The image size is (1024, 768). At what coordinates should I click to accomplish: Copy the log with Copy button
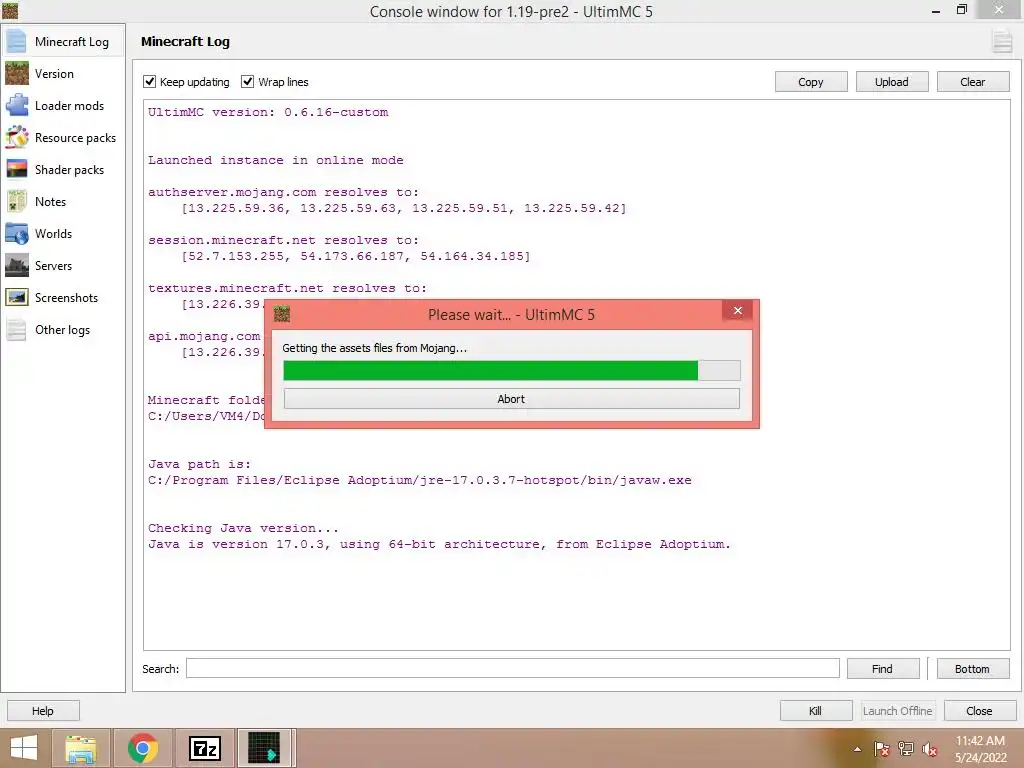[810, 82]
